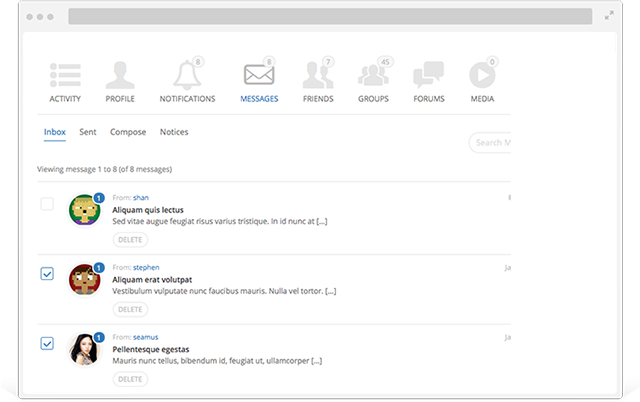Screen dimensions: 640x402
Task: Open the Forums speech bubbles icon
Action: 428,76
